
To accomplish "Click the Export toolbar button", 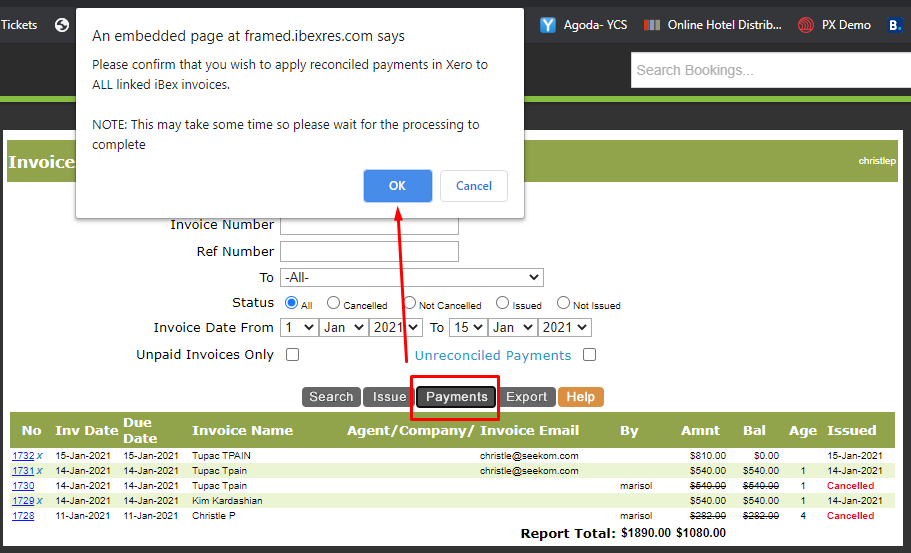I will click(526, 397).
